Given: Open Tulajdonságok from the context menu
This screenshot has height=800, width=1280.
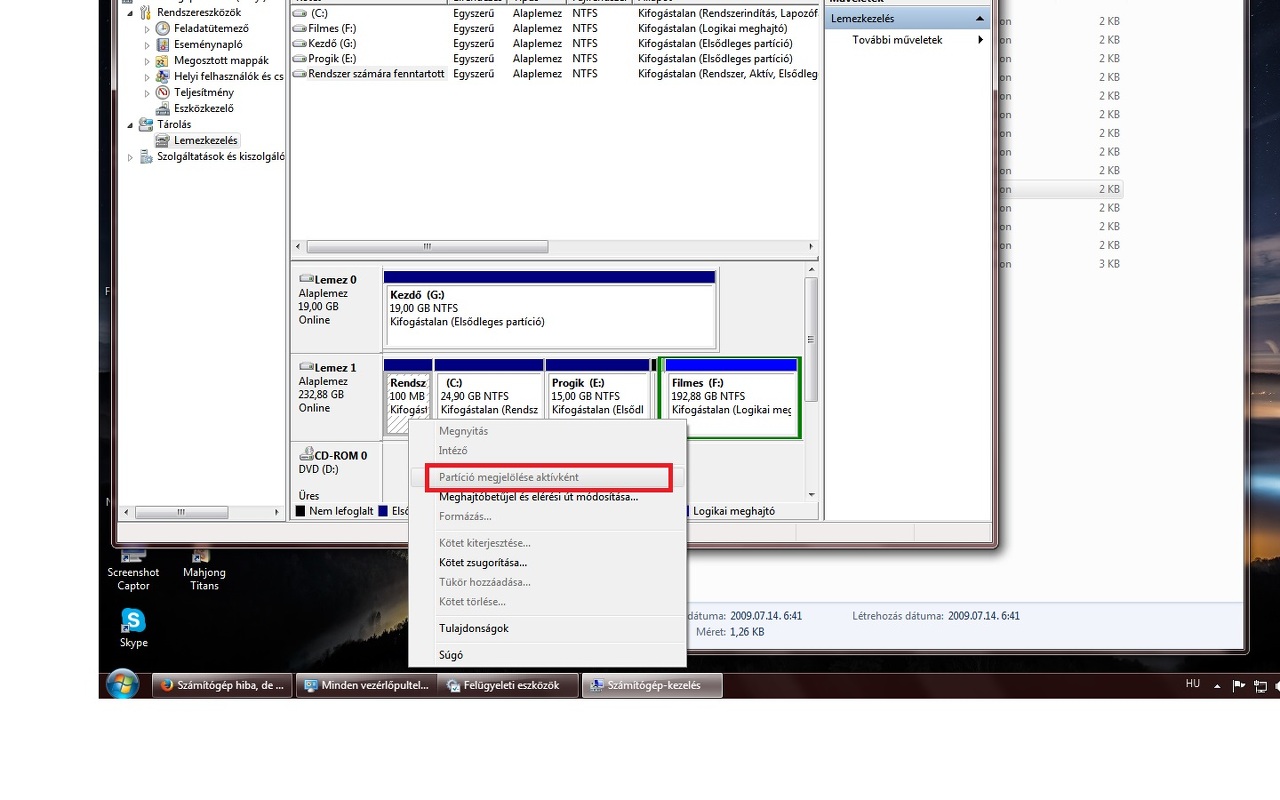Looking at the screenshot, I should point(547,629).
